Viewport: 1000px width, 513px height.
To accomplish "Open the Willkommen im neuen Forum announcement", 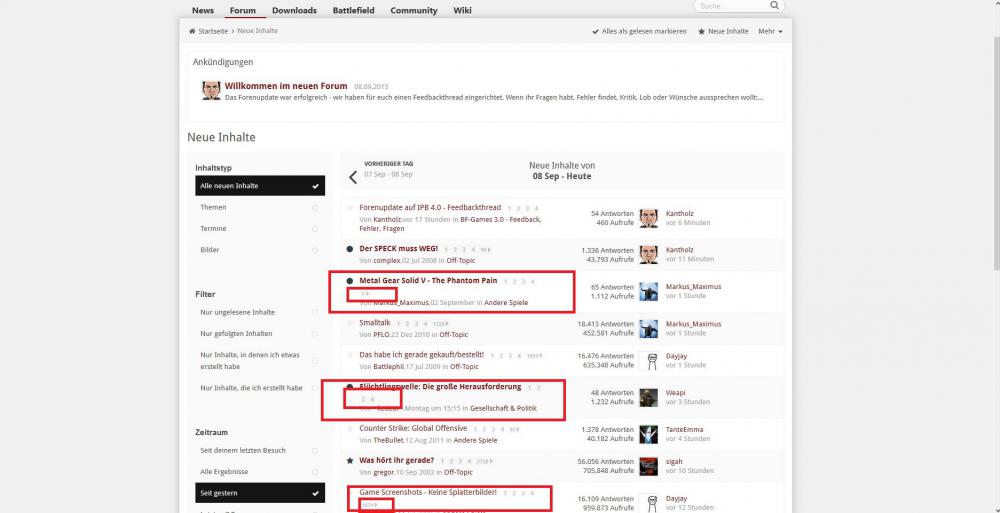I will tap(286, 86).
